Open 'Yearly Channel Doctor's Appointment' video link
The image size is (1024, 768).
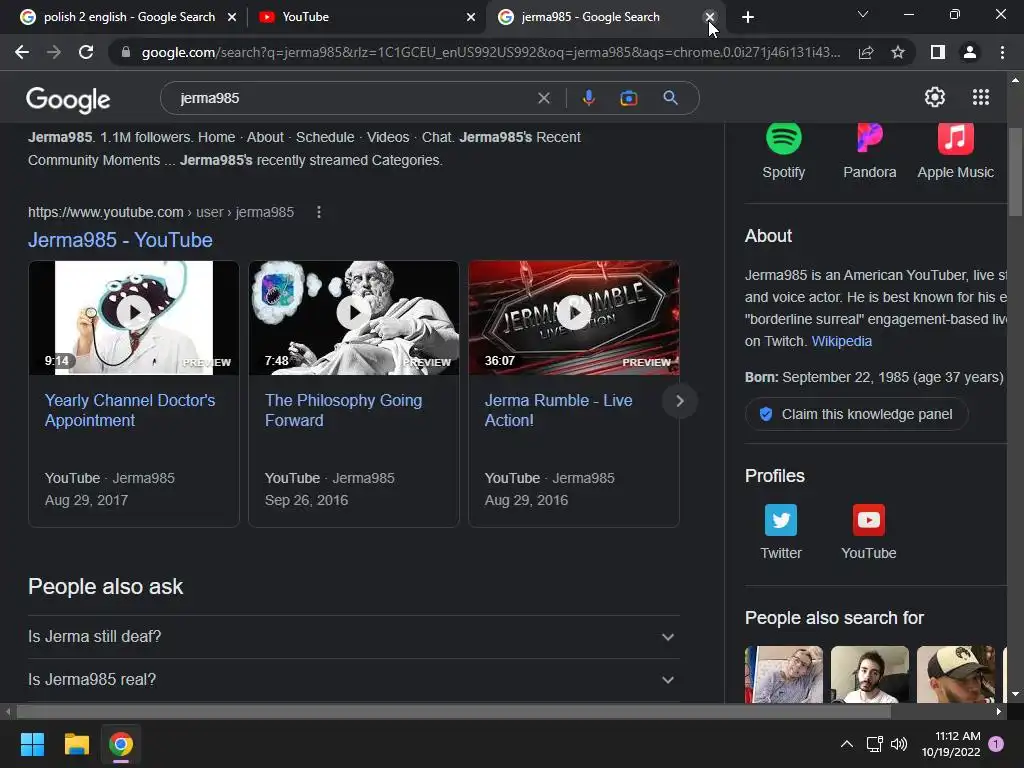pyautogui.click(x=130, y=410)
